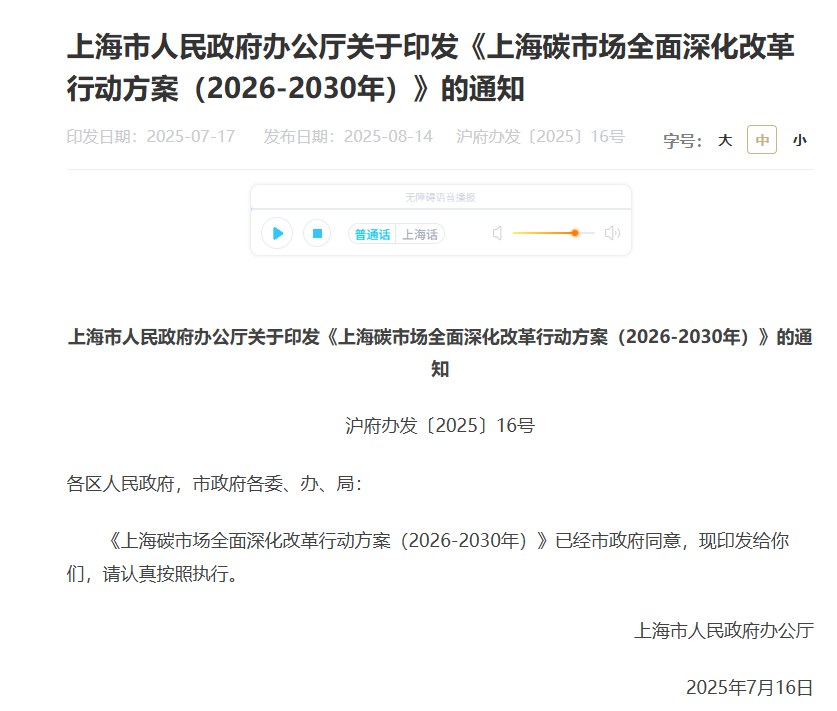Click the high volume speaker icon
This screenshot has width=837, height=711.
pos(612,233)
